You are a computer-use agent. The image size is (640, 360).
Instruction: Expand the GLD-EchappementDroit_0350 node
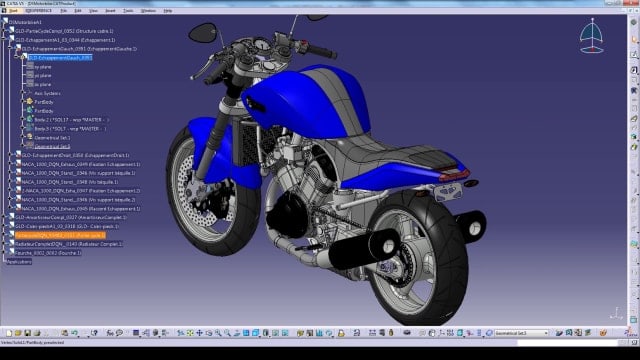coord(10,155)
